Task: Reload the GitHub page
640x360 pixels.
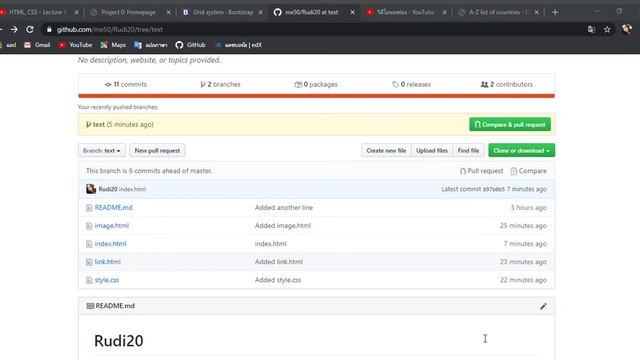Action: (x=30, y=29)
